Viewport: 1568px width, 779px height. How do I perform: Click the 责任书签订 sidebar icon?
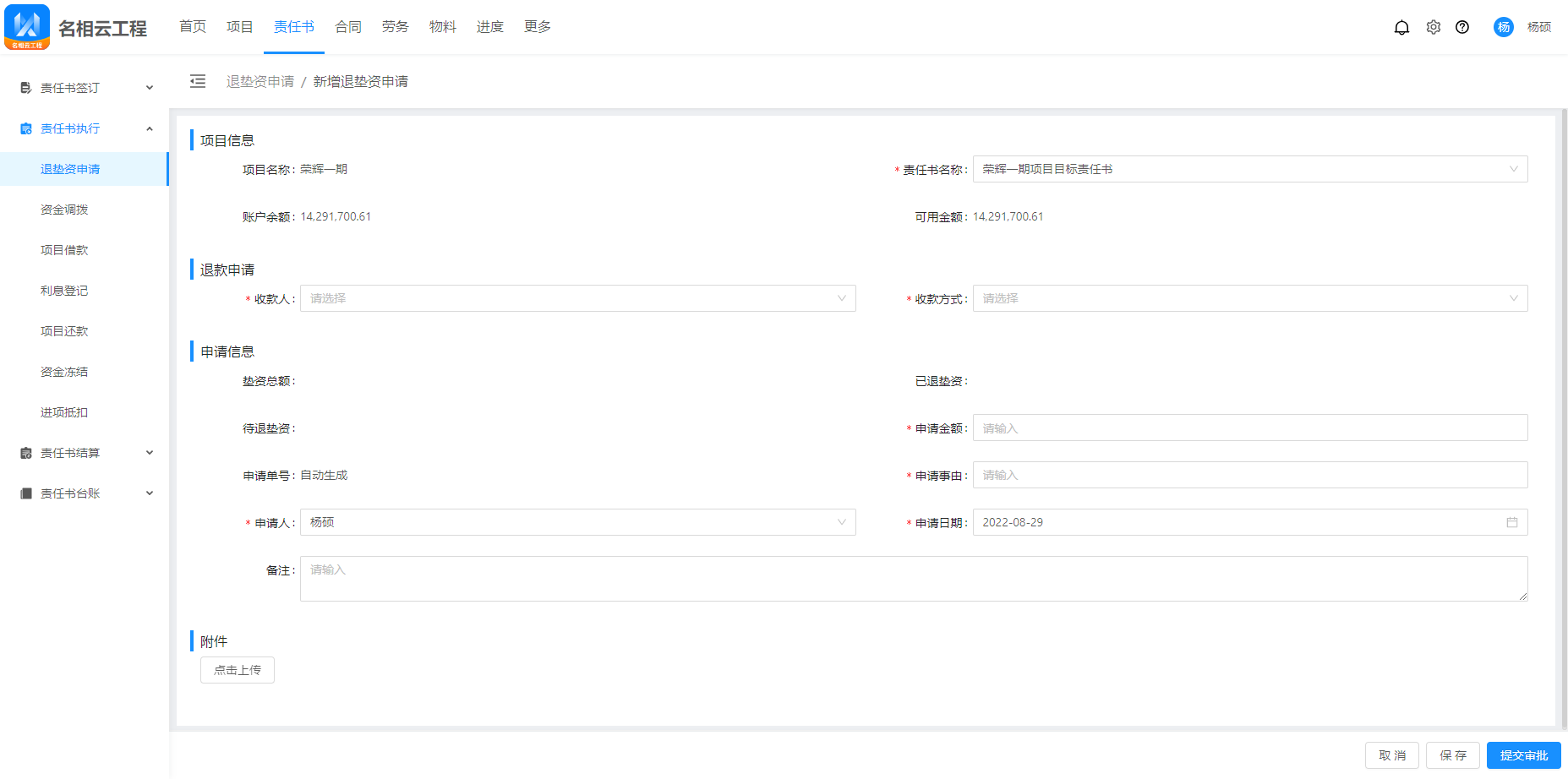click(x=26, y=88)
